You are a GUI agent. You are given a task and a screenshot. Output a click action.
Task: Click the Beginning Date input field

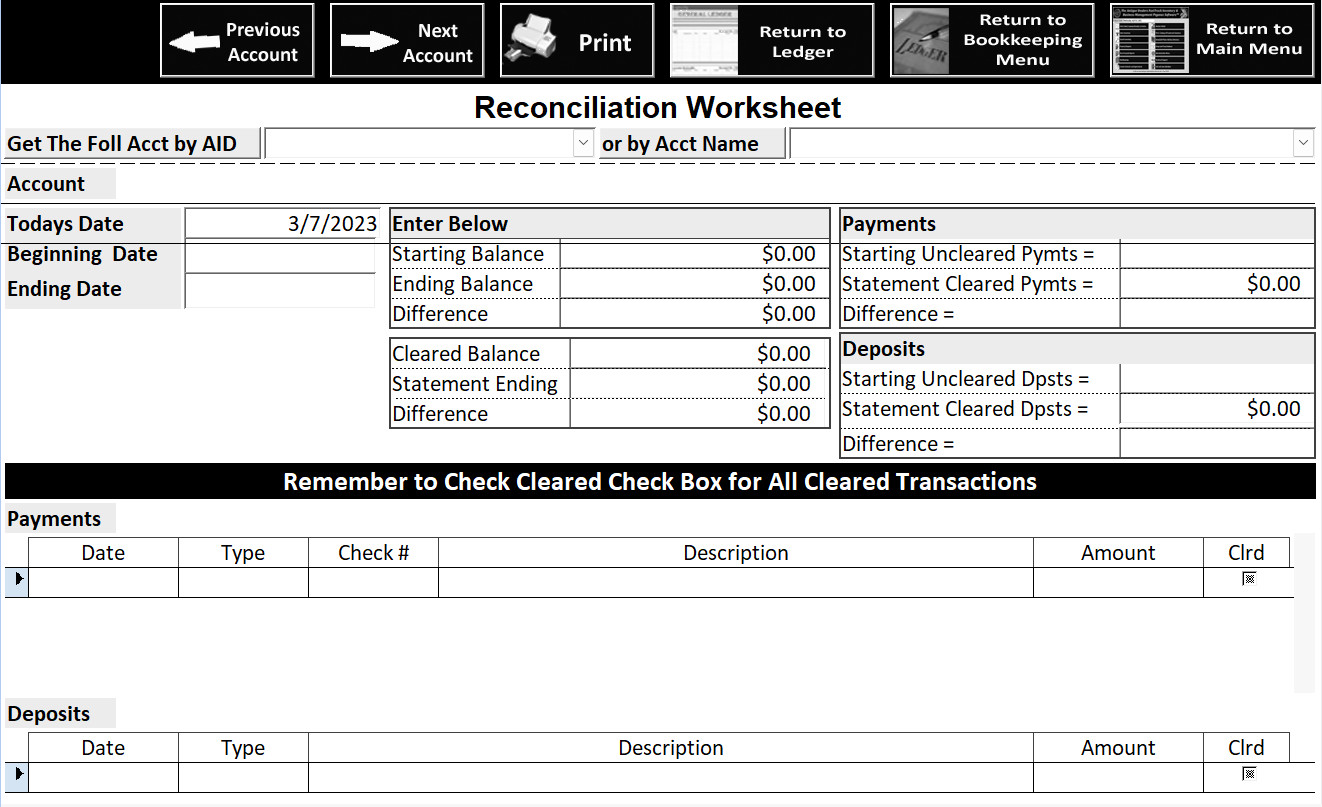[x=281, y=257]
